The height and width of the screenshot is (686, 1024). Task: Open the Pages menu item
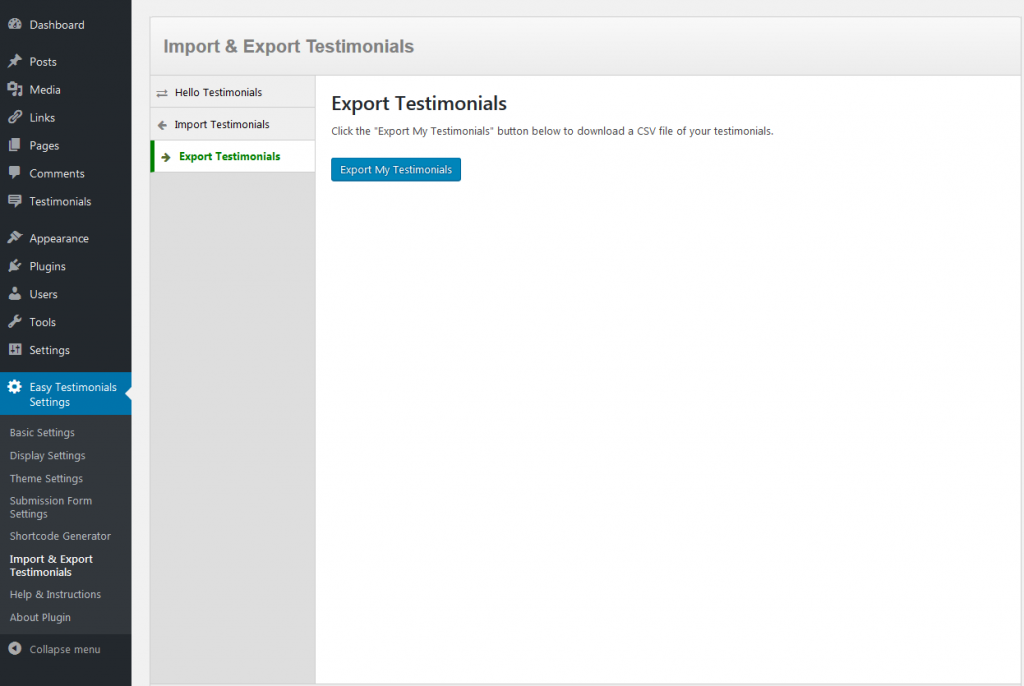point(44,145)
